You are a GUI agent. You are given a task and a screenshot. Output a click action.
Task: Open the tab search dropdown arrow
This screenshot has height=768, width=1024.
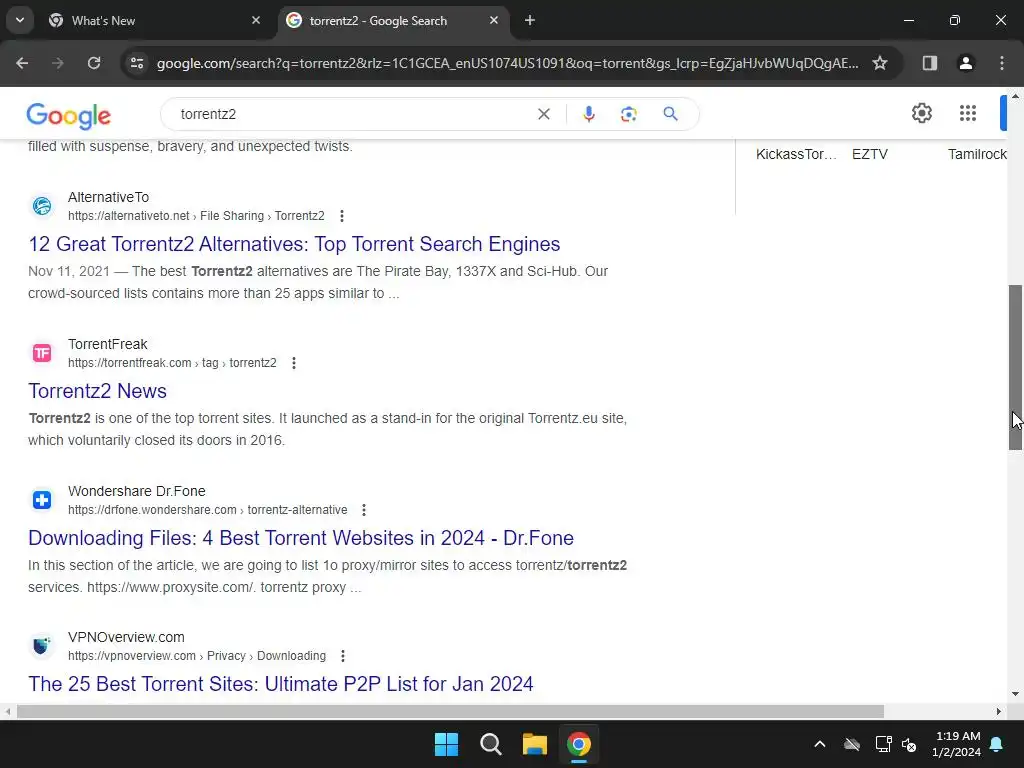20,20
